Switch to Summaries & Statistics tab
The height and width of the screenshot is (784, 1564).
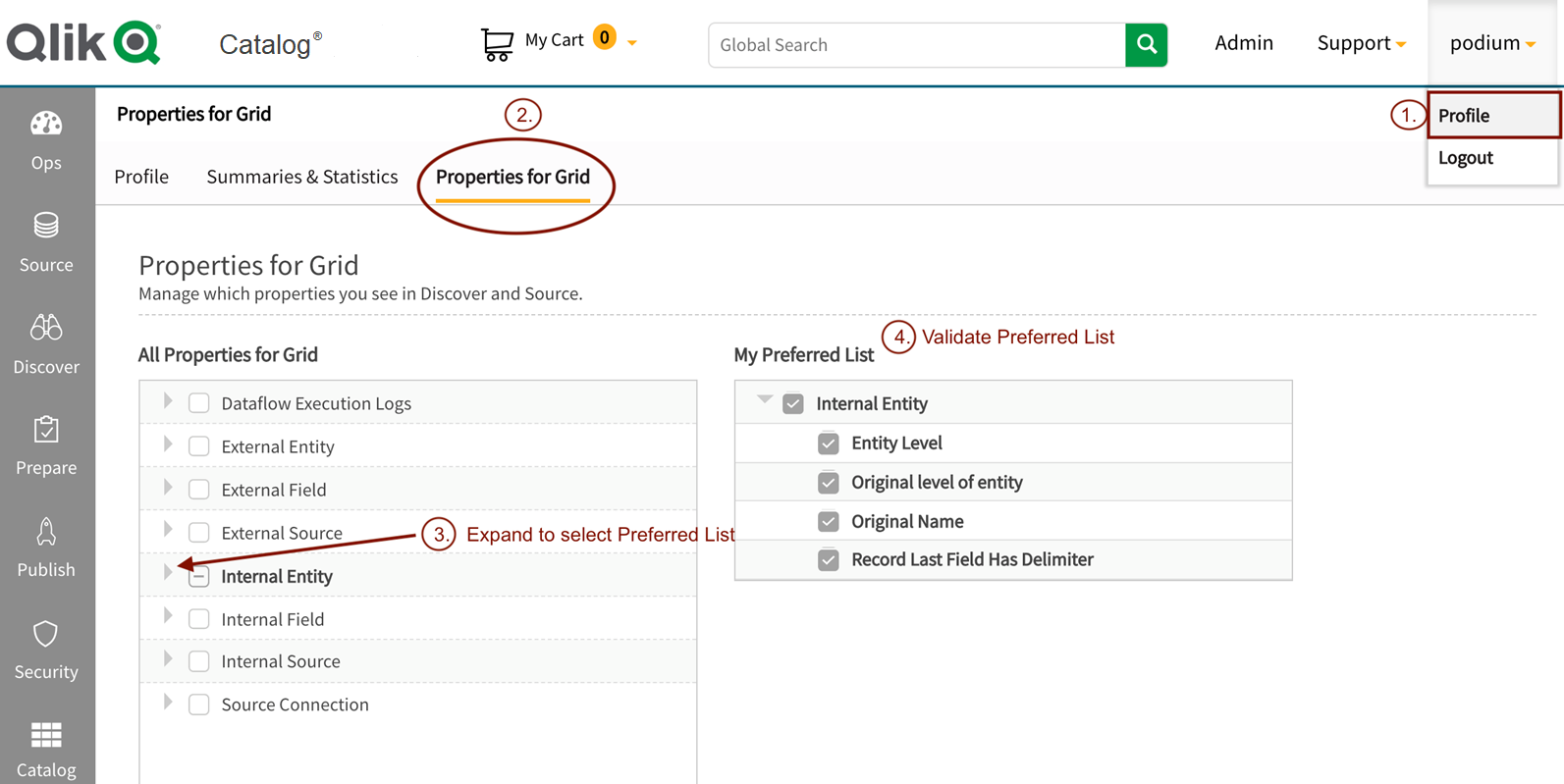(x=301, y=177)
